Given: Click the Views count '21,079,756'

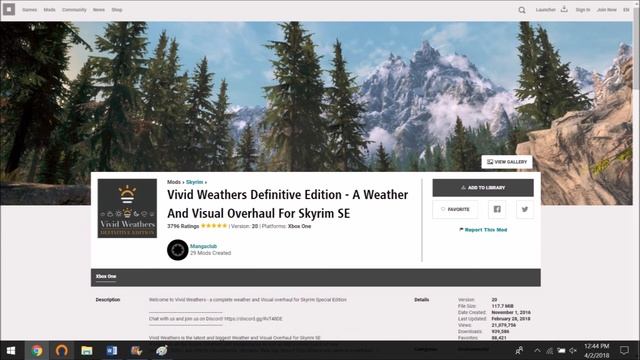Looking at the screenshot, I should [504, 325].
